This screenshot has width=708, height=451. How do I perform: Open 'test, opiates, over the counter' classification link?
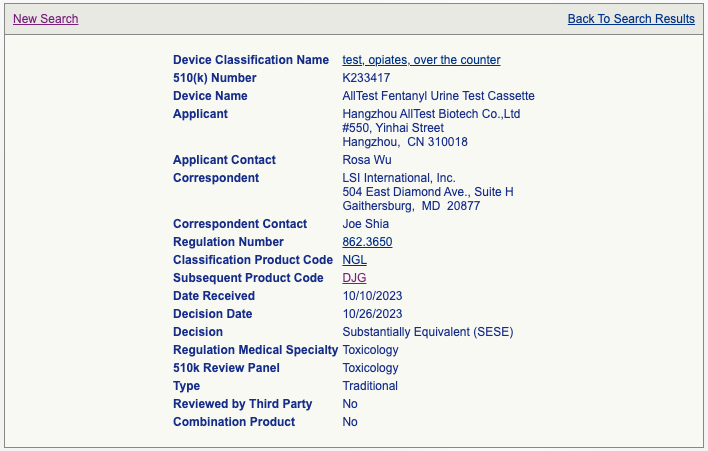pos(421,60)
